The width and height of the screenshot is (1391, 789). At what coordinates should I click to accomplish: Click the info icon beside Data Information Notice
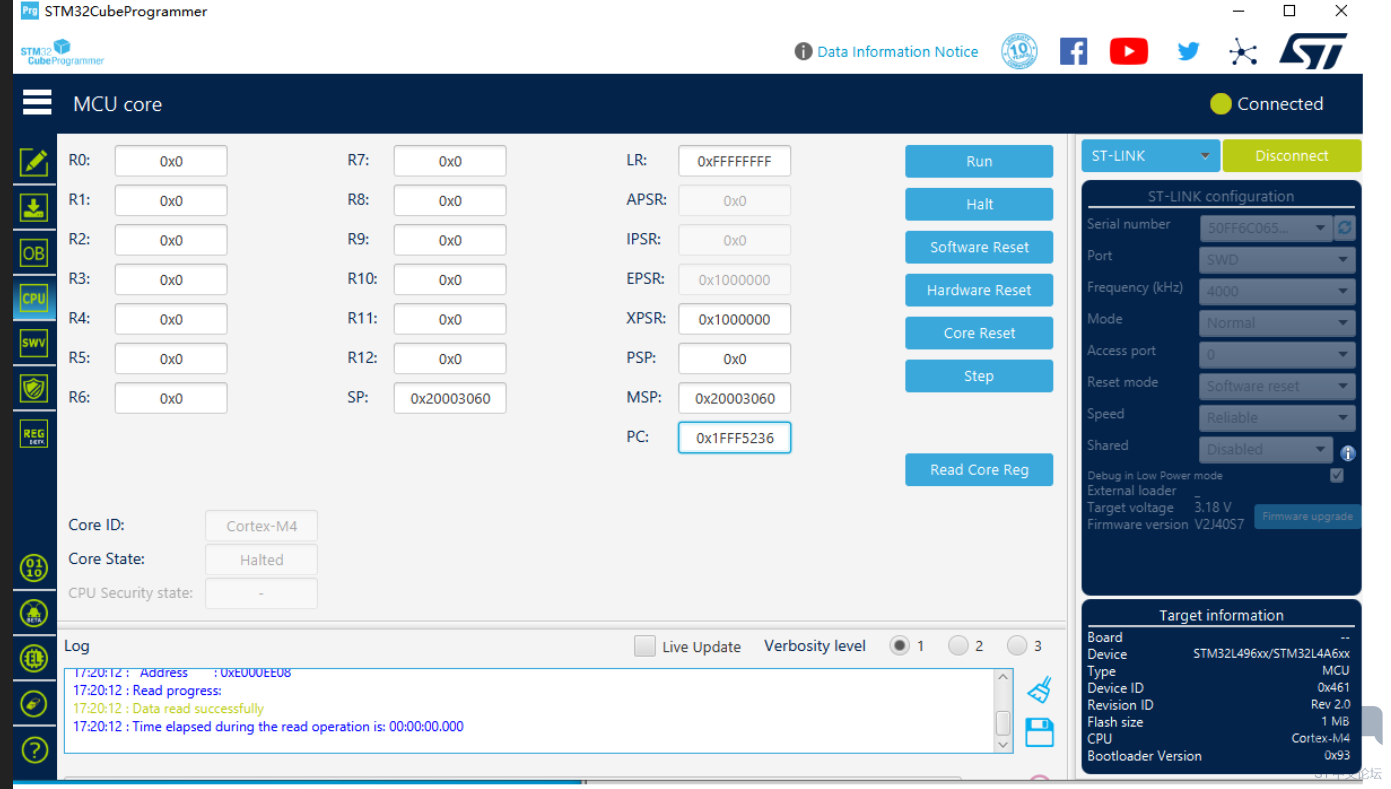pos(803,51)
